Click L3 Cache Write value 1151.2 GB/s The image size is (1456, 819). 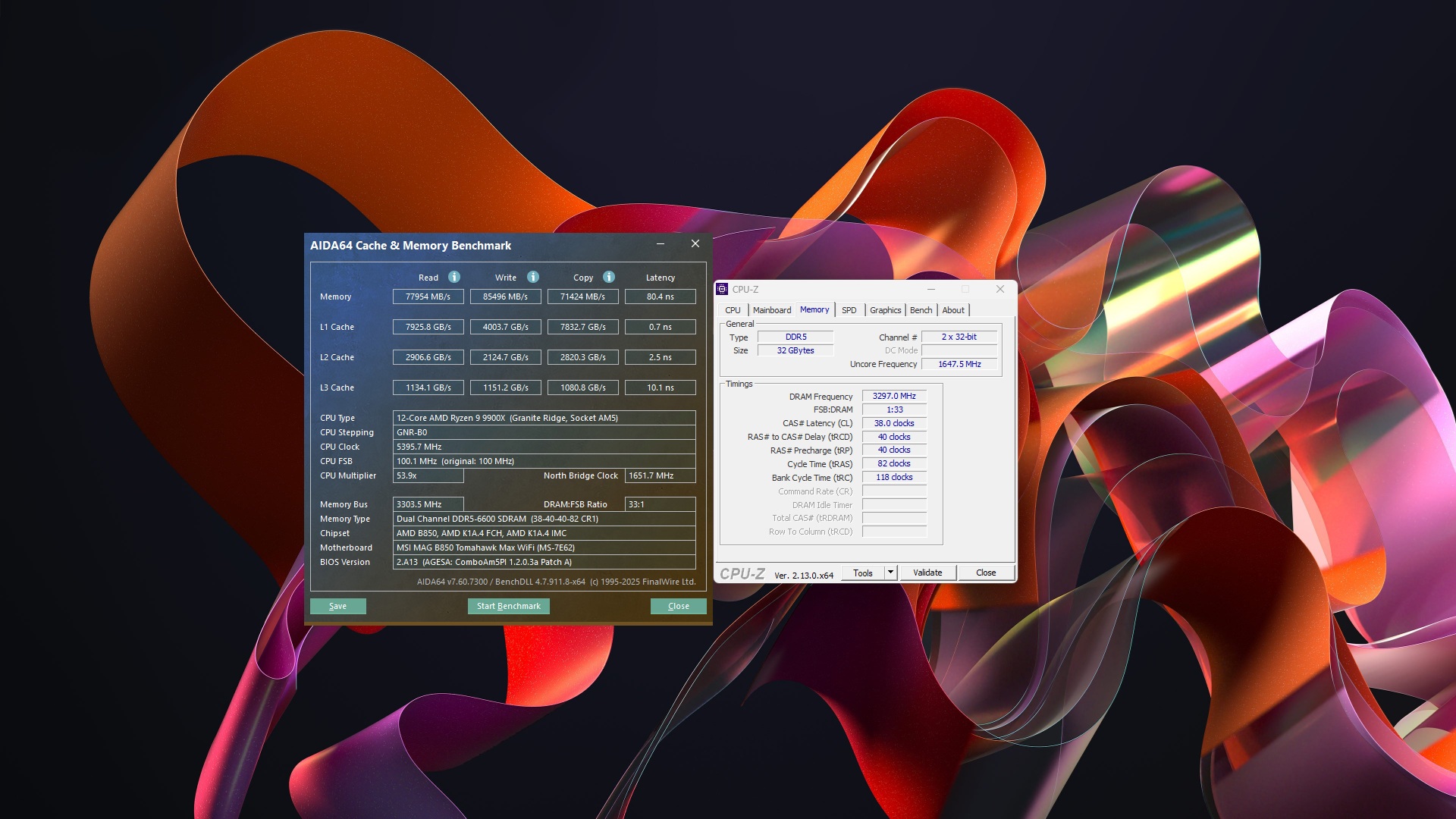click(x=506, y=388)
